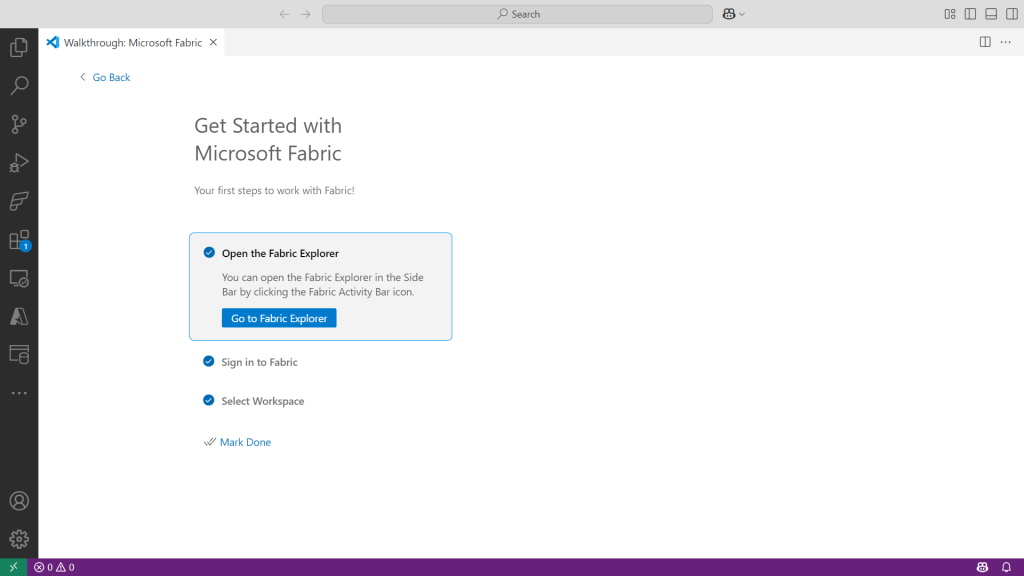Viewport: 1024px width, 576px height.
Task: Open notifications bell in status bar
Action: pyautogui.click(x=1006, y=567)
